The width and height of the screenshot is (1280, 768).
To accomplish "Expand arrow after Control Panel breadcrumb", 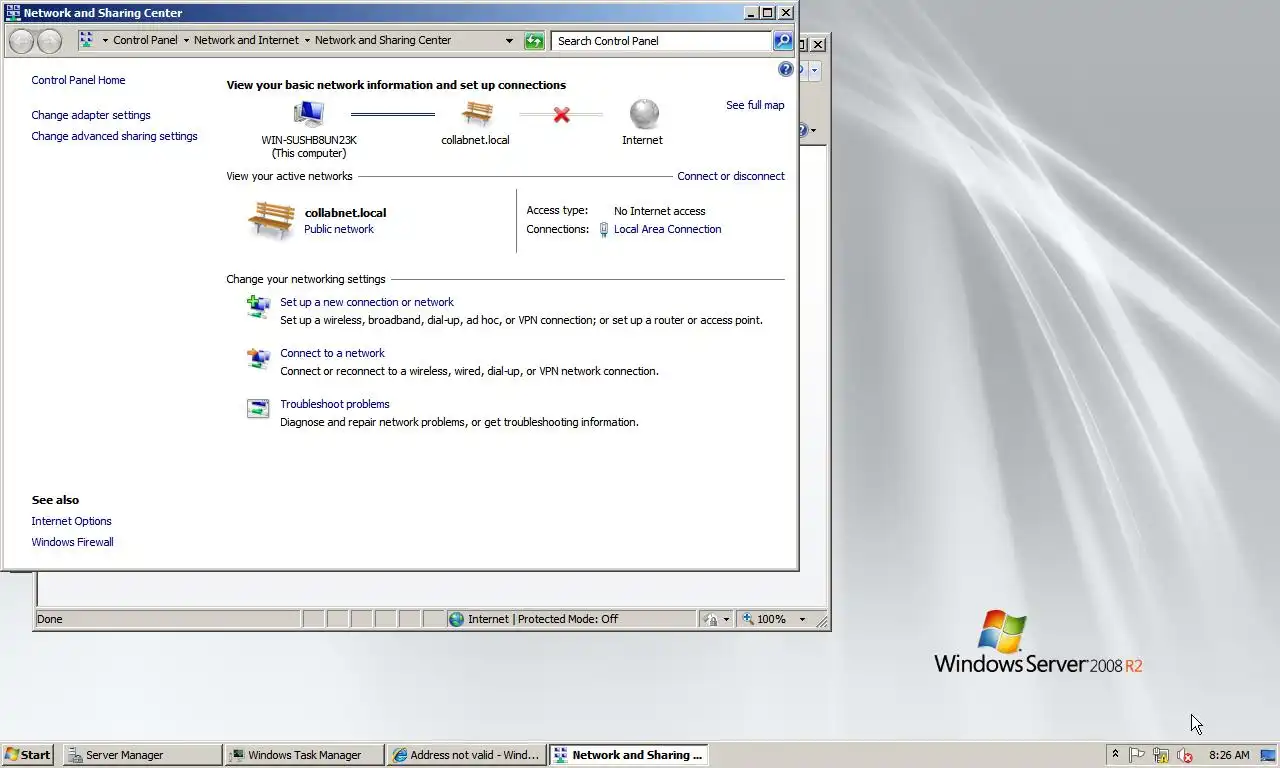I will (x=186, y=41).
